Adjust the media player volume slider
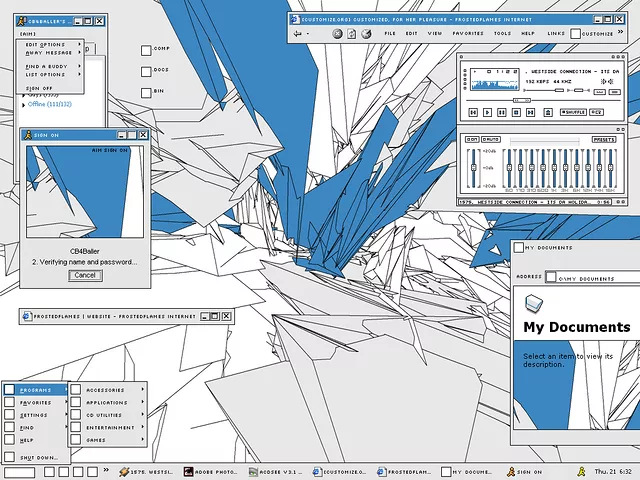This screenshot has height=480, width=640. [x=544, y=90]
